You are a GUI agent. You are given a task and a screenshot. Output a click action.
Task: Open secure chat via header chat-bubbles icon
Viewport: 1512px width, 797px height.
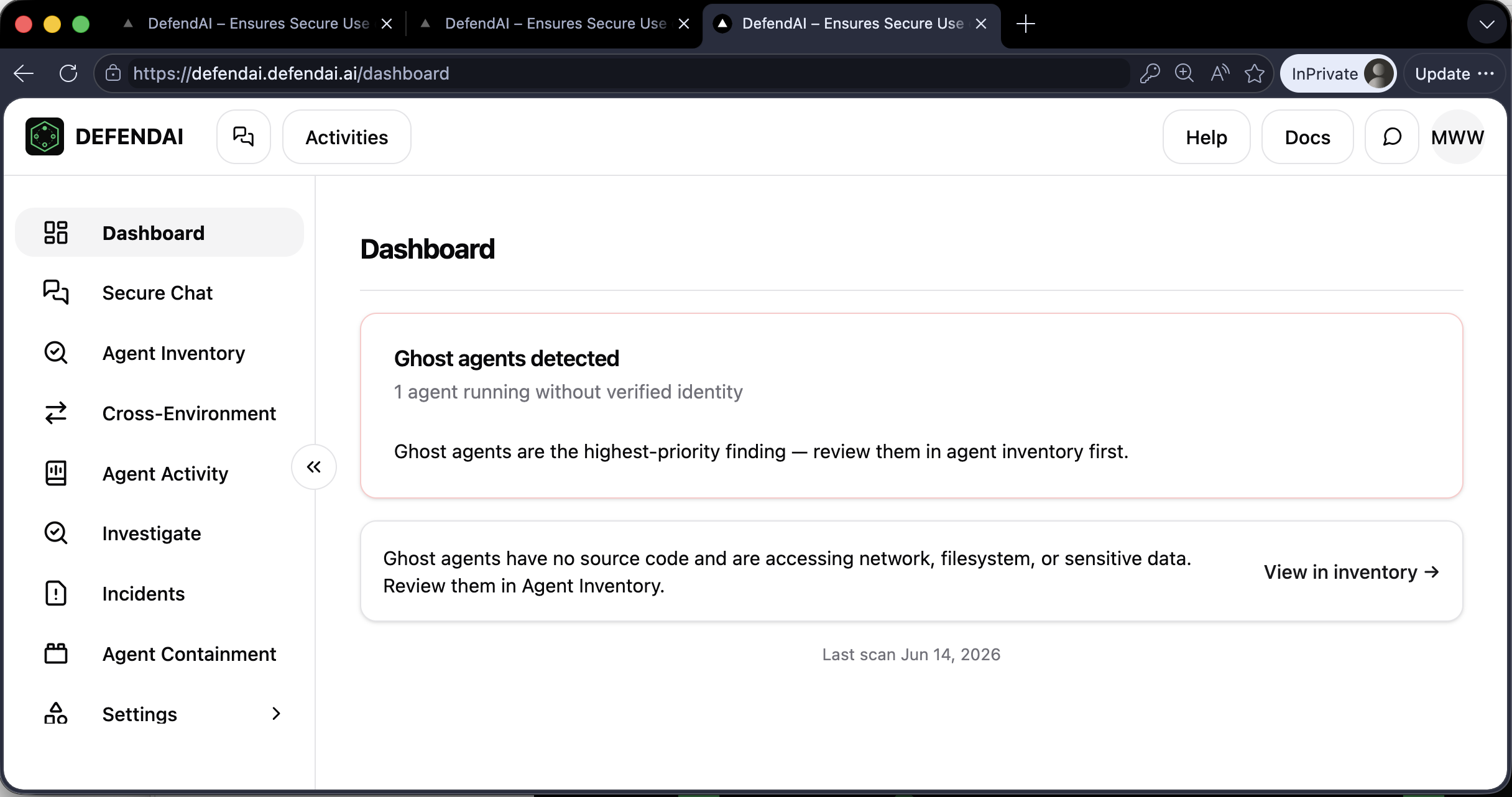[244, 137]
